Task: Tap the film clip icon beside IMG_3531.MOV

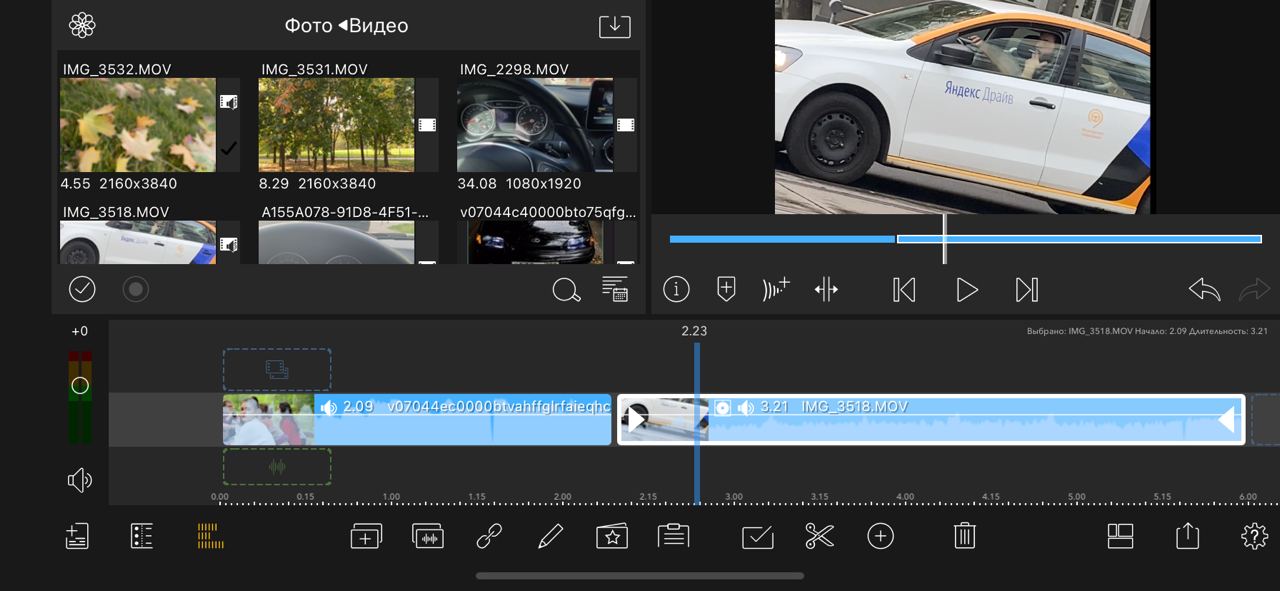Action: (427, 125)
